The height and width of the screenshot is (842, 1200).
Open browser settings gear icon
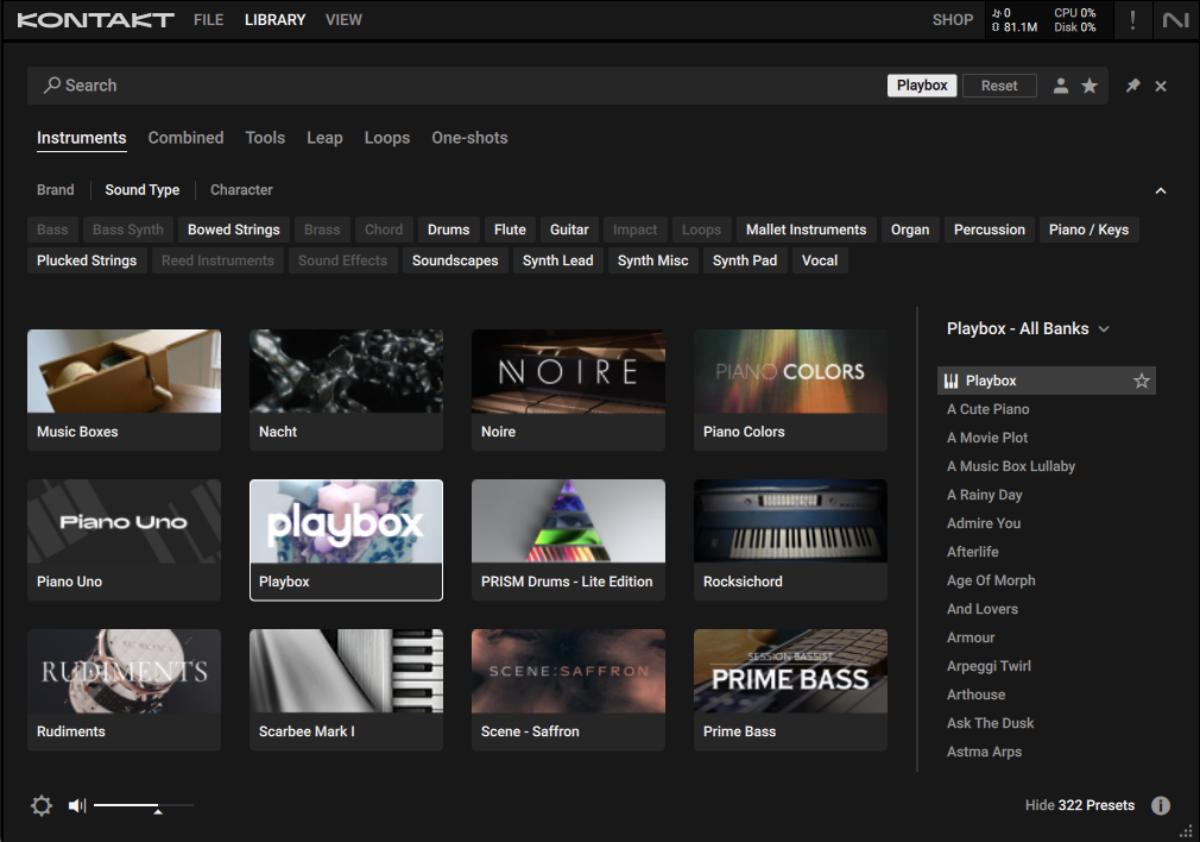[x=41, y=805]
